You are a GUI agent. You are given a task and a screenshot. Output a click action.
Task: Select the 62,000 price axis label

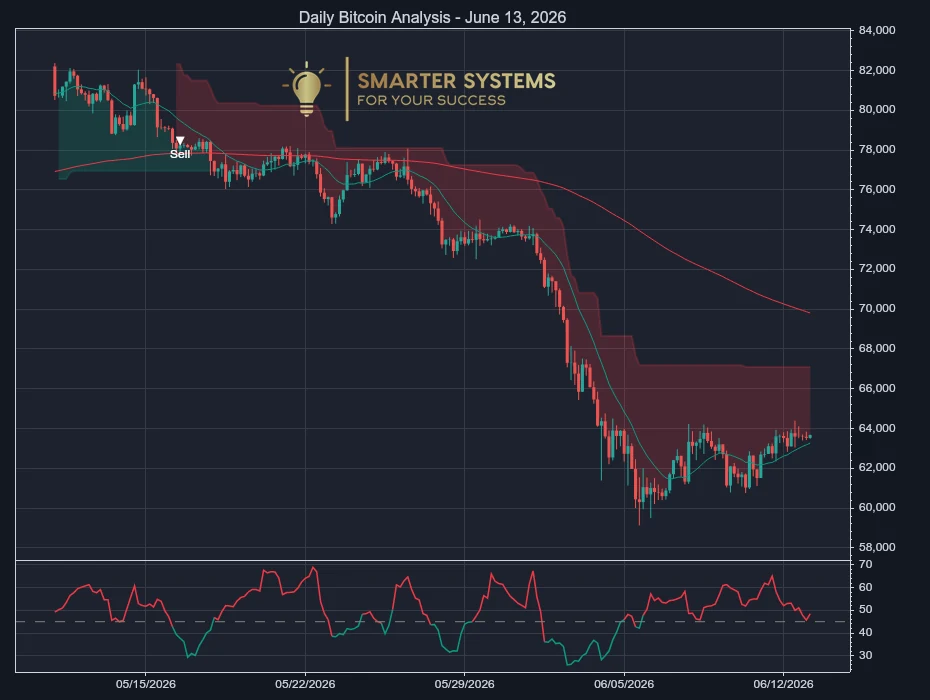[x=877, y=467]
